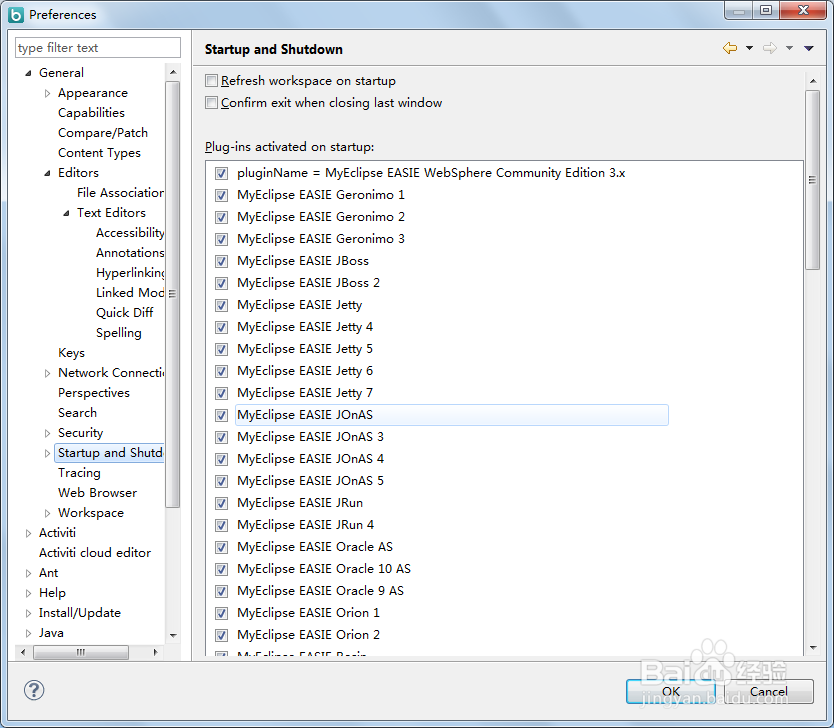The image size is (834, 728).
Task: Open the forward history dropdown arrow
Action: [x=789, y=48]
